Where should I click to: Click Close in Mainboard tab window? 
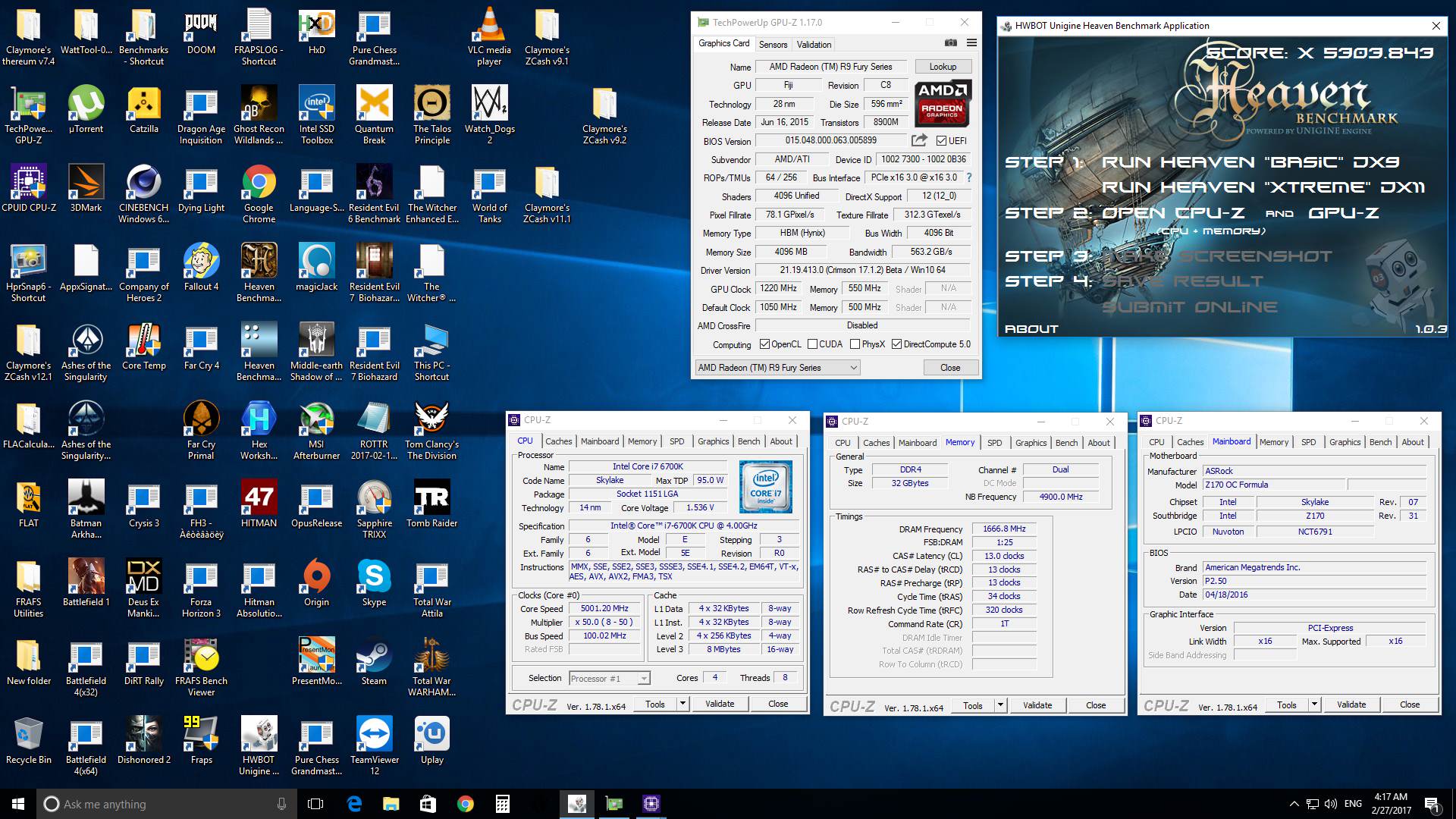pyautogui.click(x=1409, y=704)
